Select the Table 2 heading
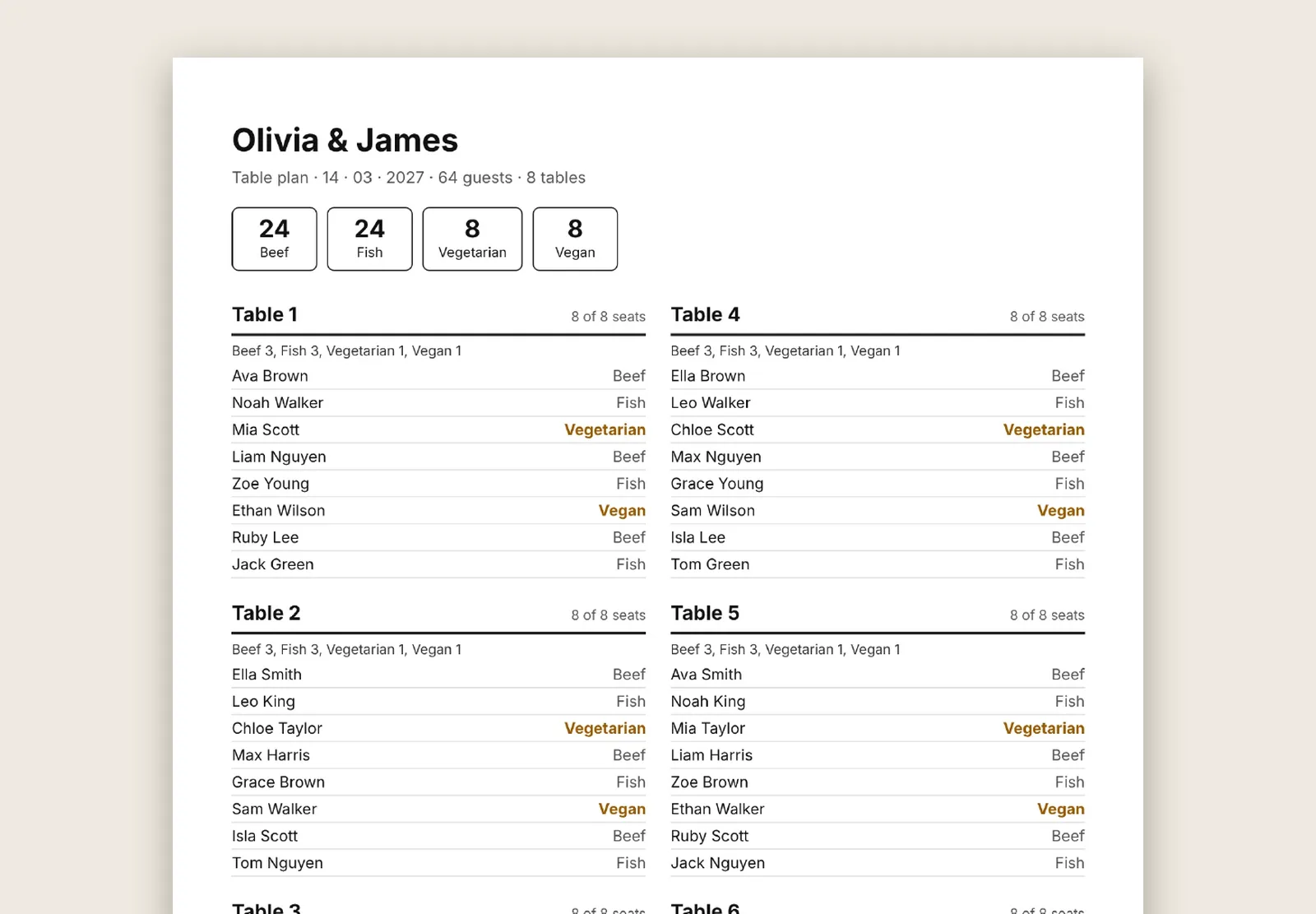The height and width of the screenshot is (914, 1316). pyautogui.click(x=266, y=613)
